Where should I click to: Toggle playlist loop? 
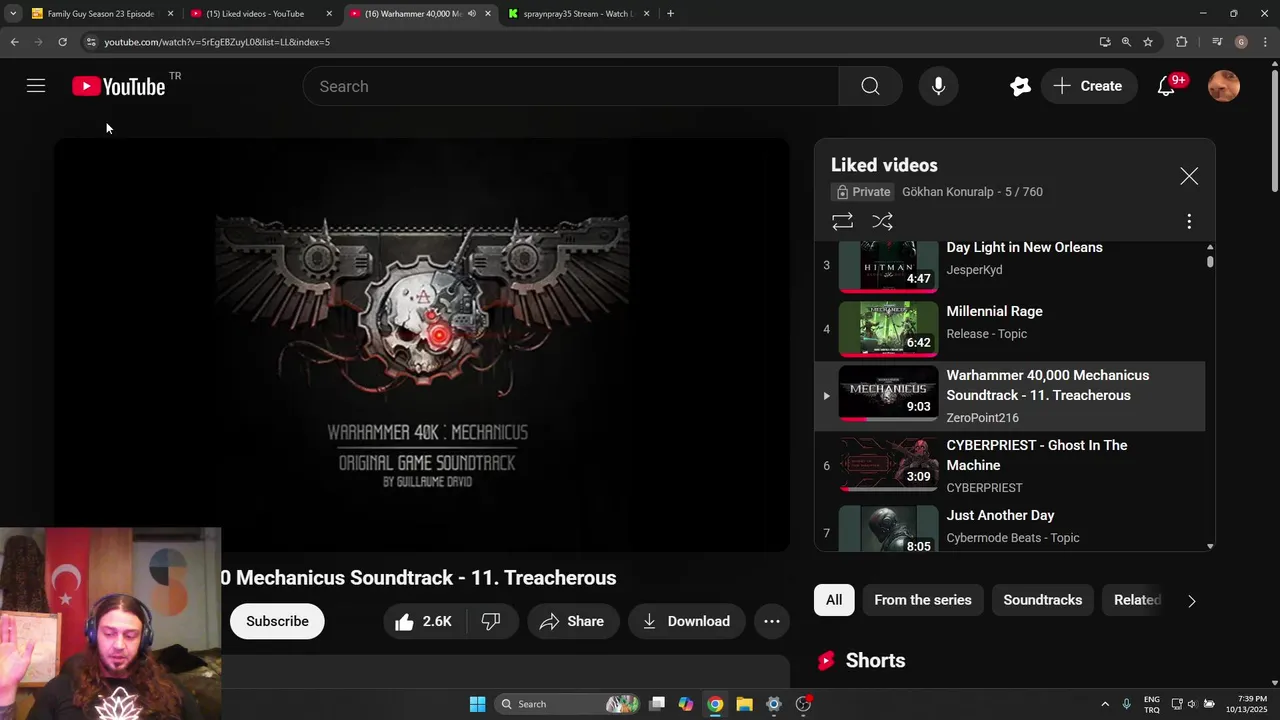[842, 221]
